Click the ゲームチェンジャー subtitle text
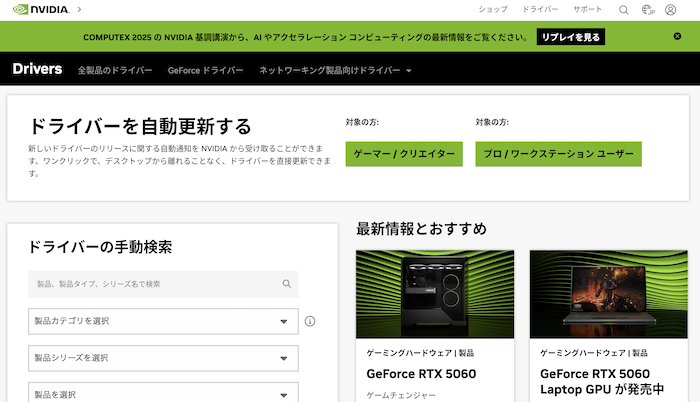 coord(401,395)
